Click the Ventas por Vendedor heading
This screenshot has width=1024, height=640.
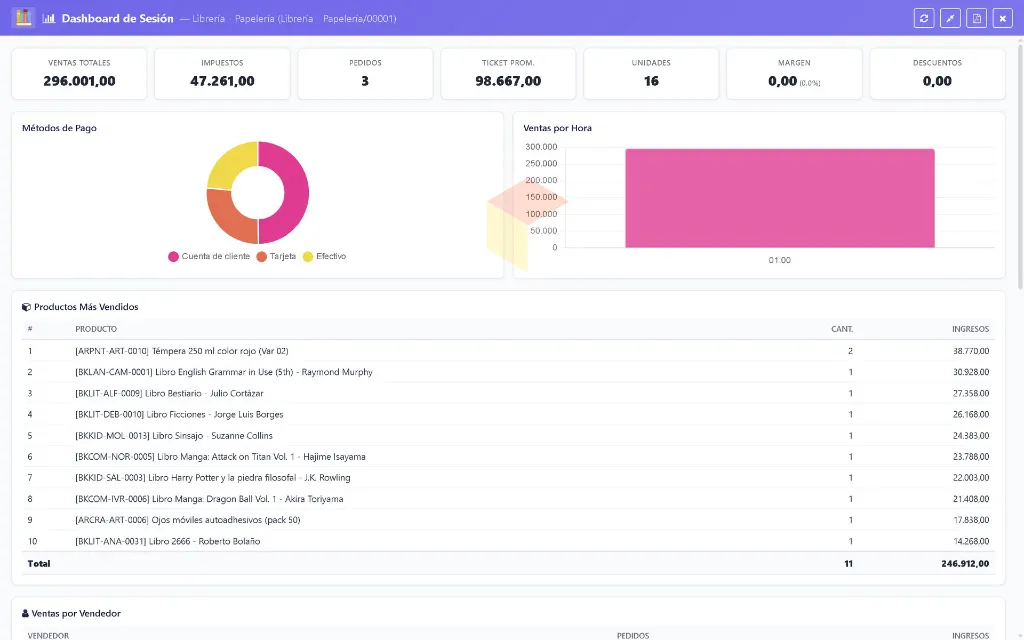click(x=76, y=613)
